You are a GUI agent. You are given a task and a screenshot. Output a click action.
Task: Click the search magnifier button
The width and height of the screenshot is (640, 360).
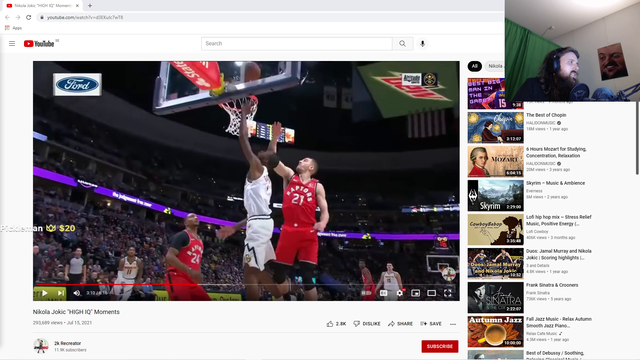tap(402, 43)
